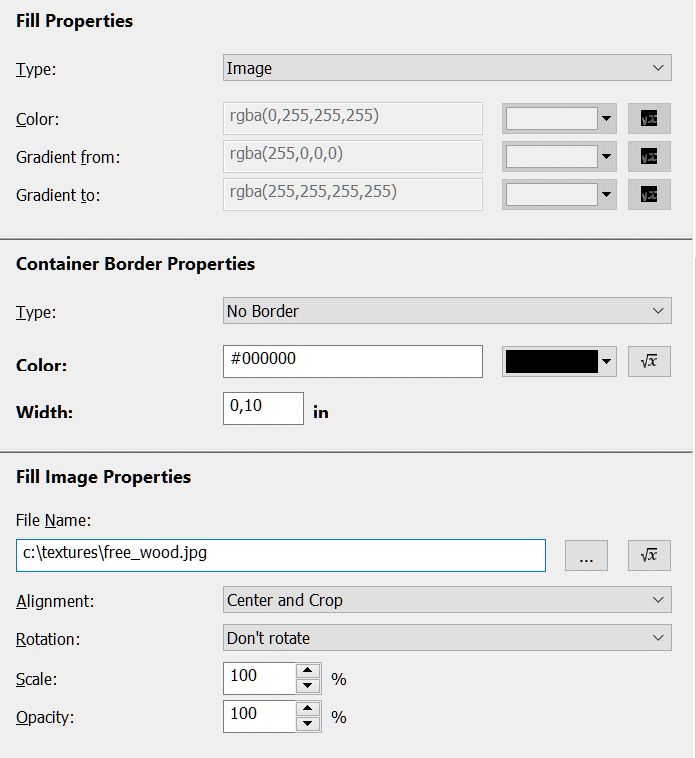Click the Fill Color expression button
This screenshot has height=758, width=696.
coord(649,118)
